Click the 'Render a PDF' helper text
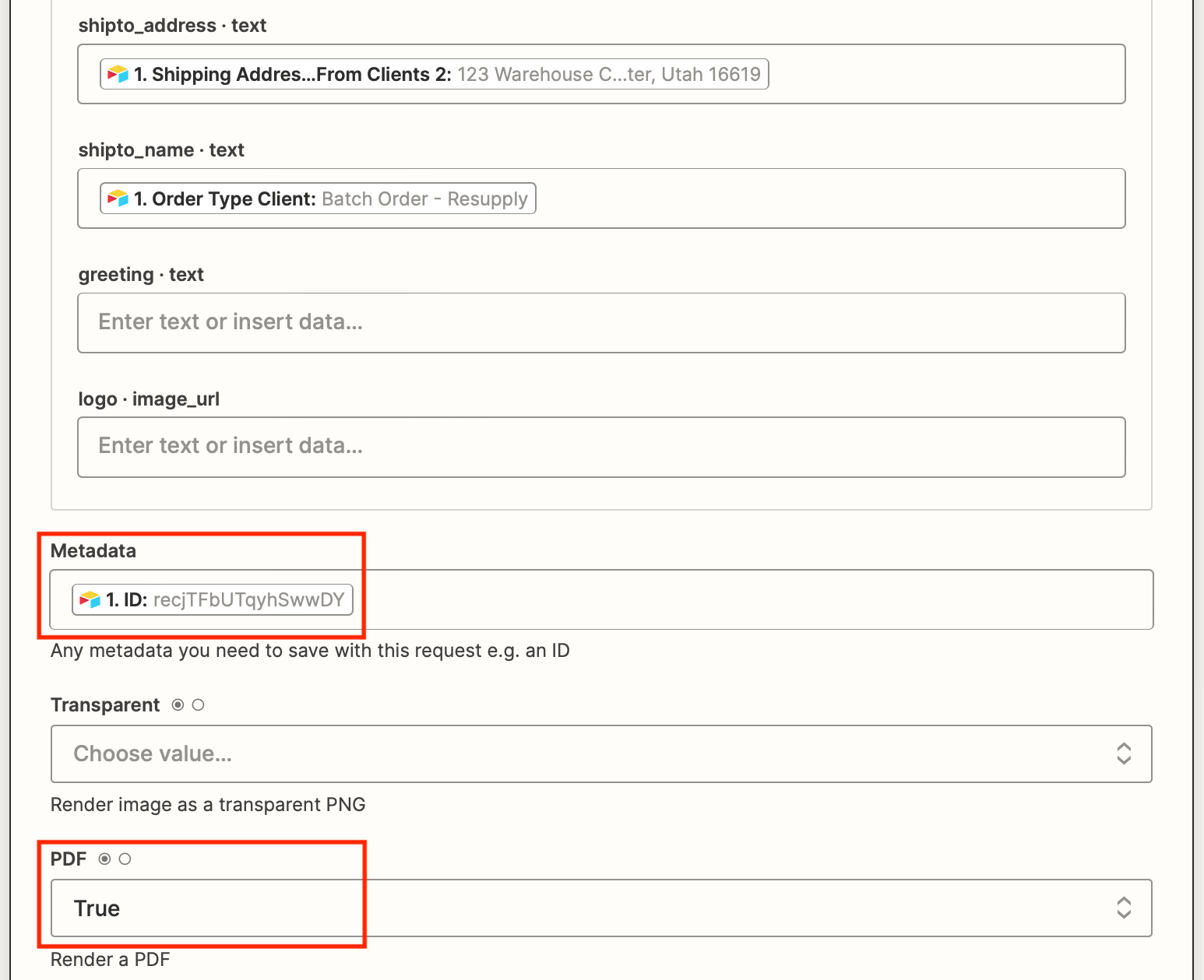The height and width of the screenshot is (980, 1204). [x=110, y=959]
